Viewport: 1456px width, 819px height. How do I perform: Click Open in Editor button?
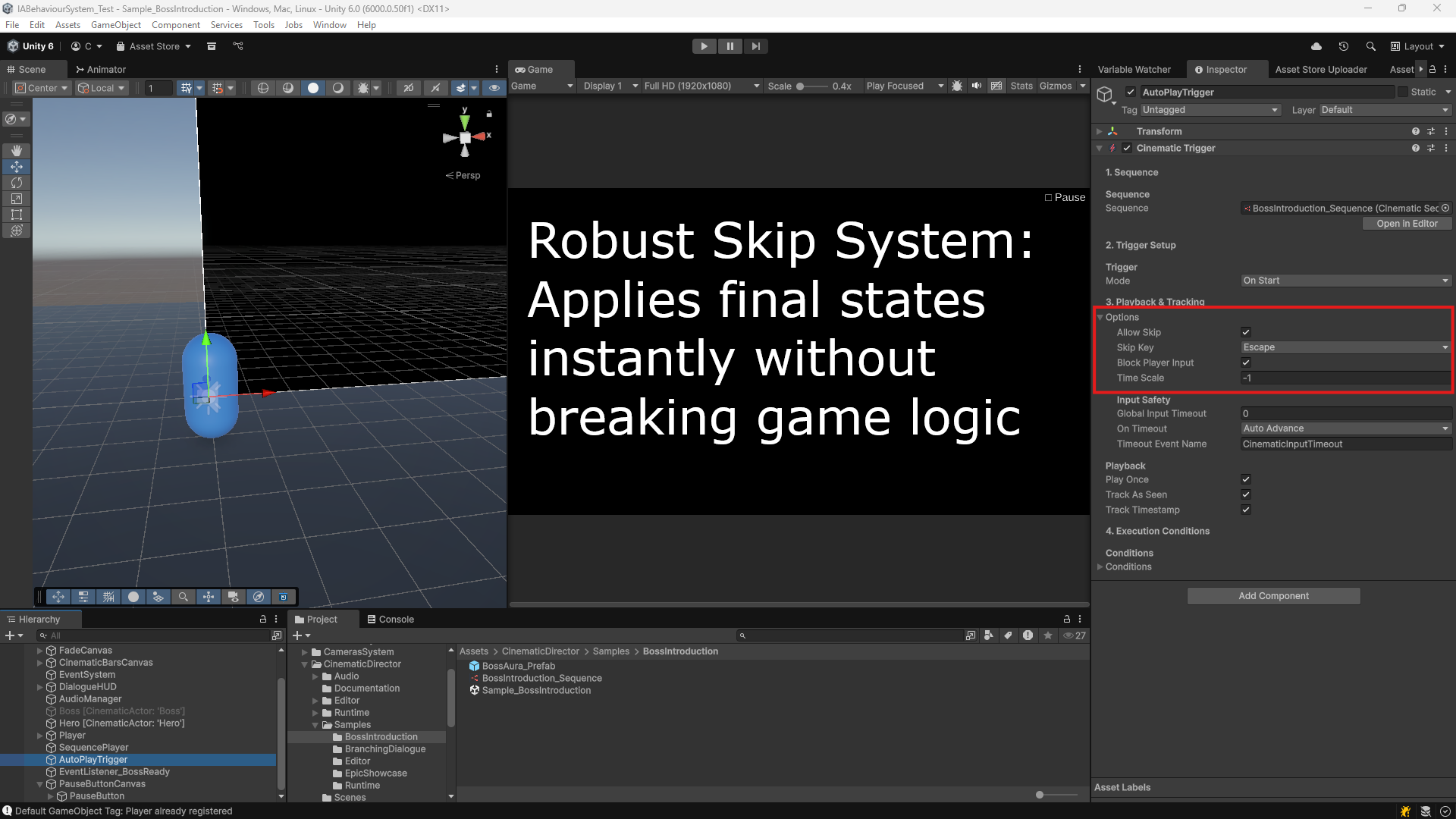coord(1407,224)
